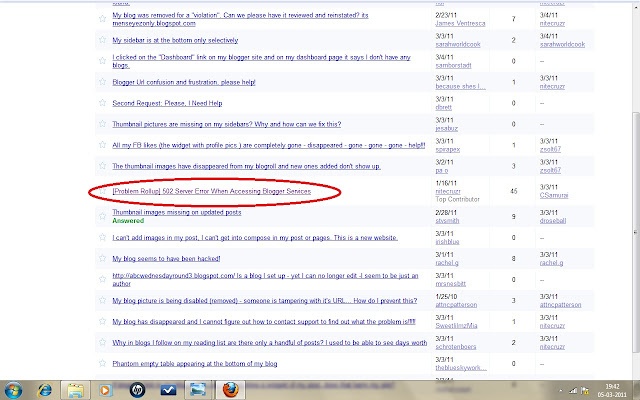The width and height of the screenshot is (640, 400).
Task: Star 'My blog seems to have been hacked' thread
Action: 102,258
